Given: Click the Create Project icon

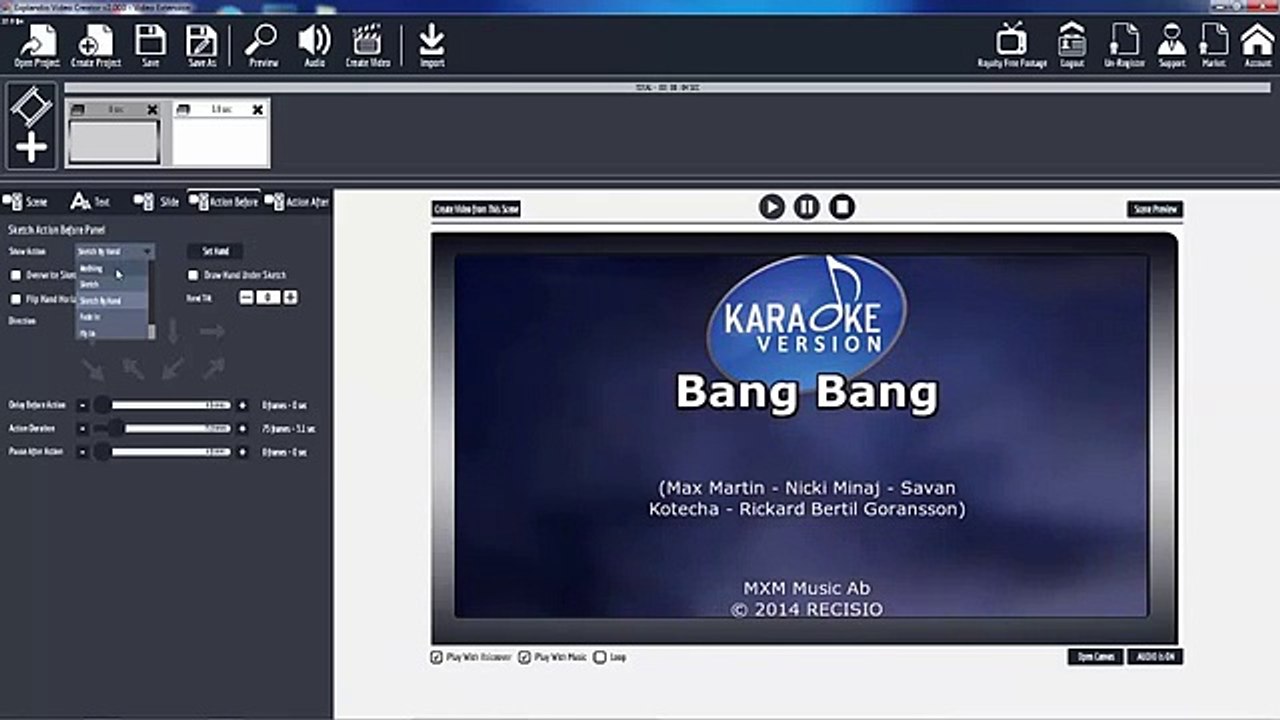Looking at the screenshot, I should (x=96, y=46).
